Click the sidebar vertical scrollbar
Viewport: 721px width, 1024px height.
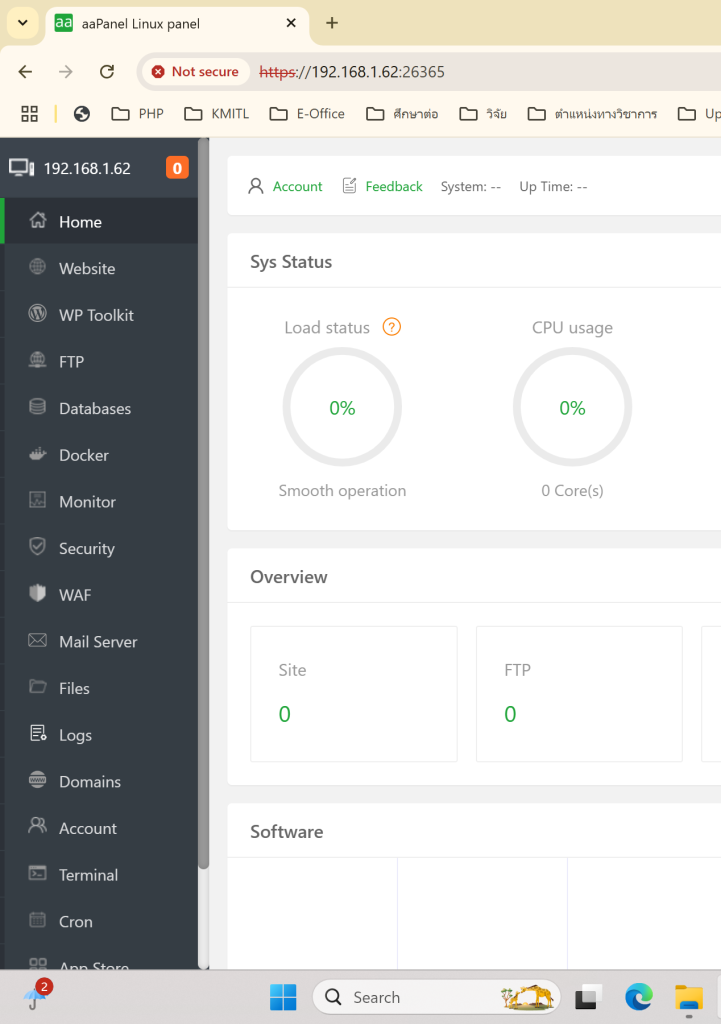204,503
